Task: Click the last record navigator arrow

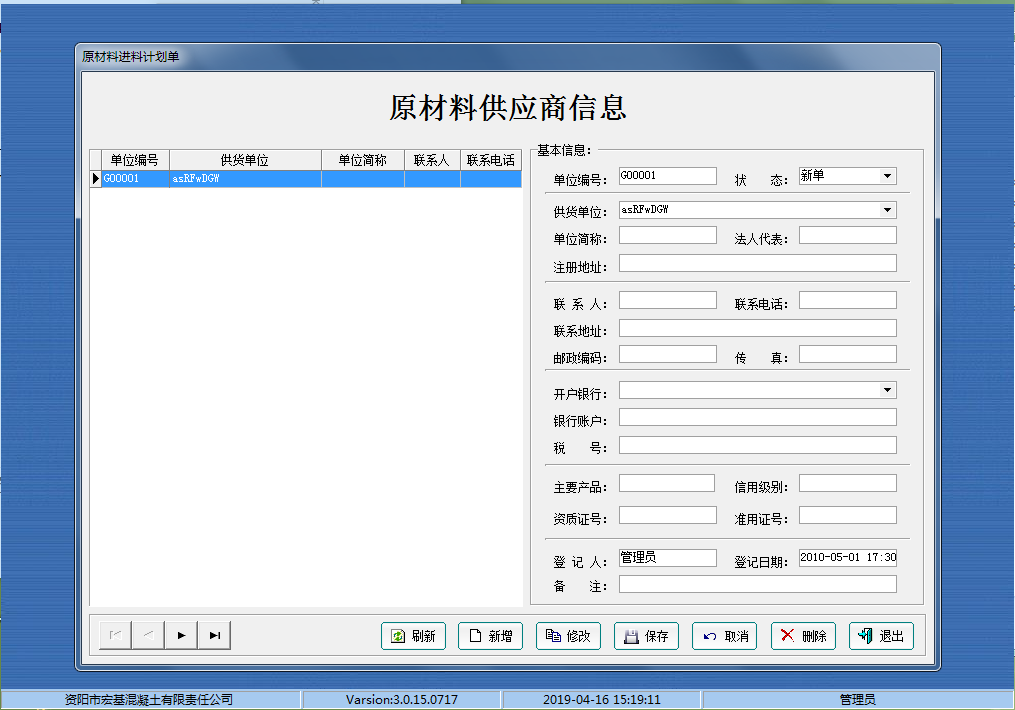Action: (214, 634)
